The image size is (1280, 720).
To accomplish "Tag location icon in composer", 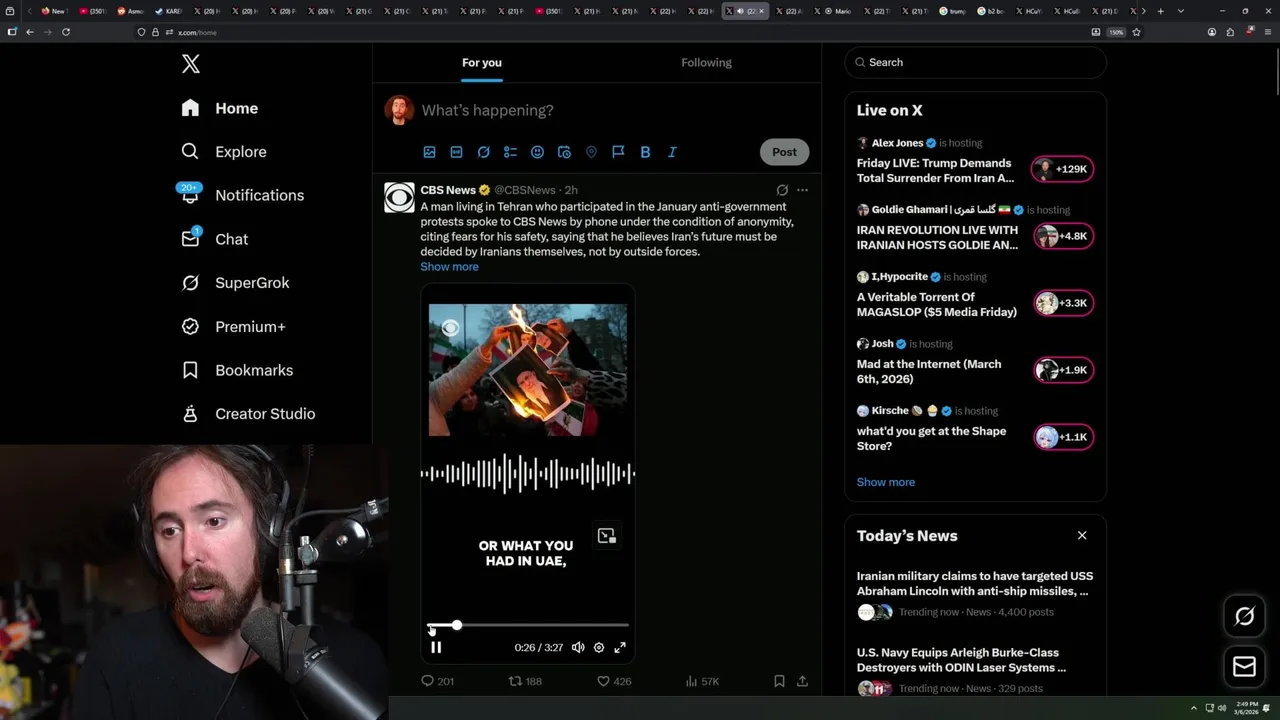I will click(591, 152).
